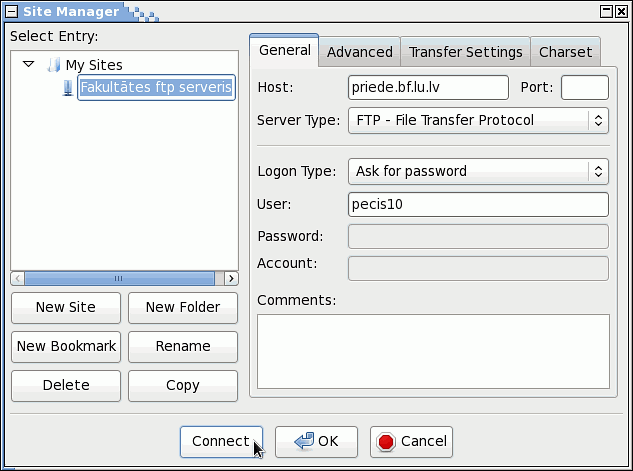Viewport: 633px width, 471px height.
Task: Close the Site Manager dialog window
Action: point(621,11)
